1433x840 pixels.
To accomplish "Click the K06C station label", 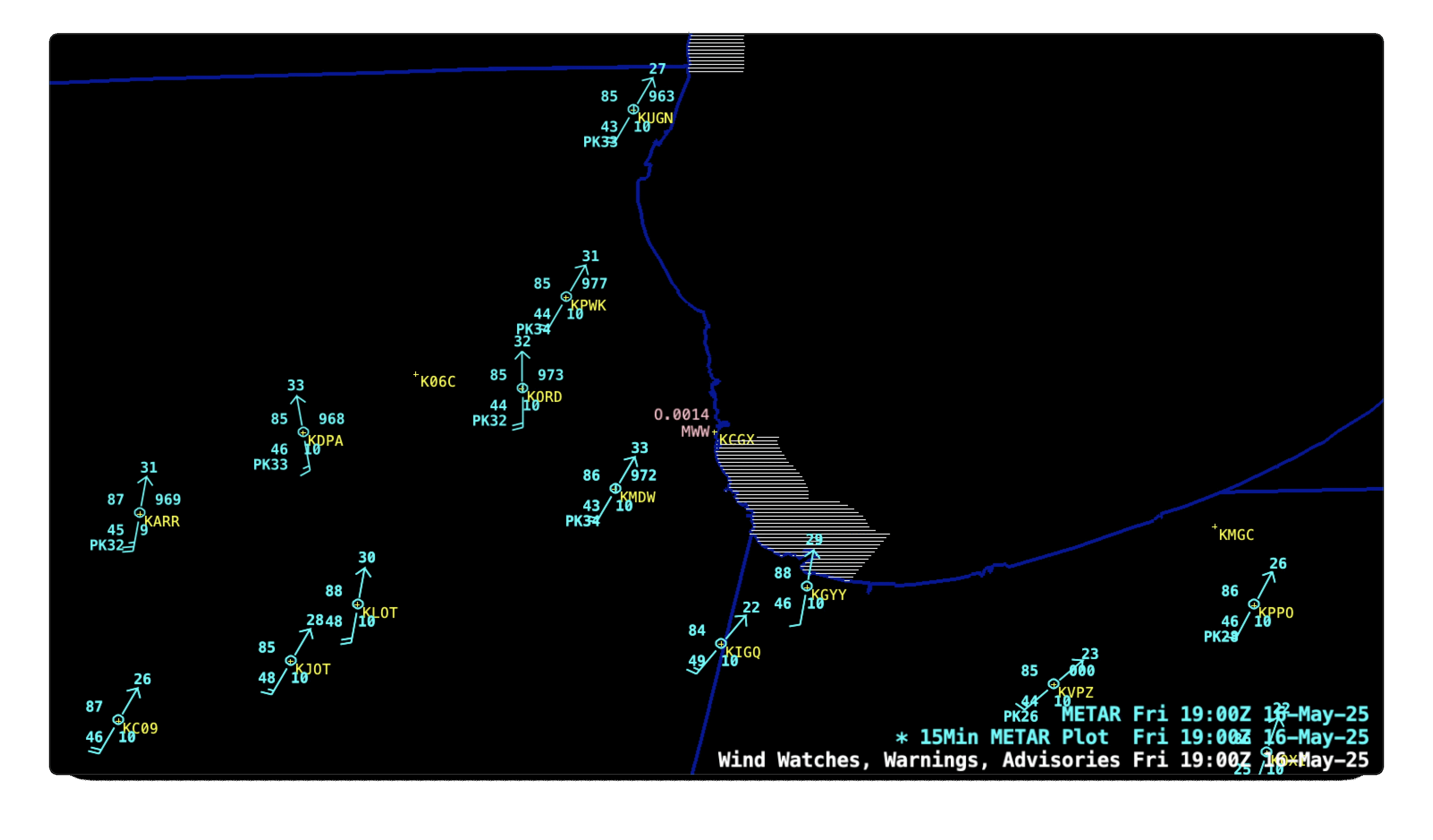I will pos(438,382).
